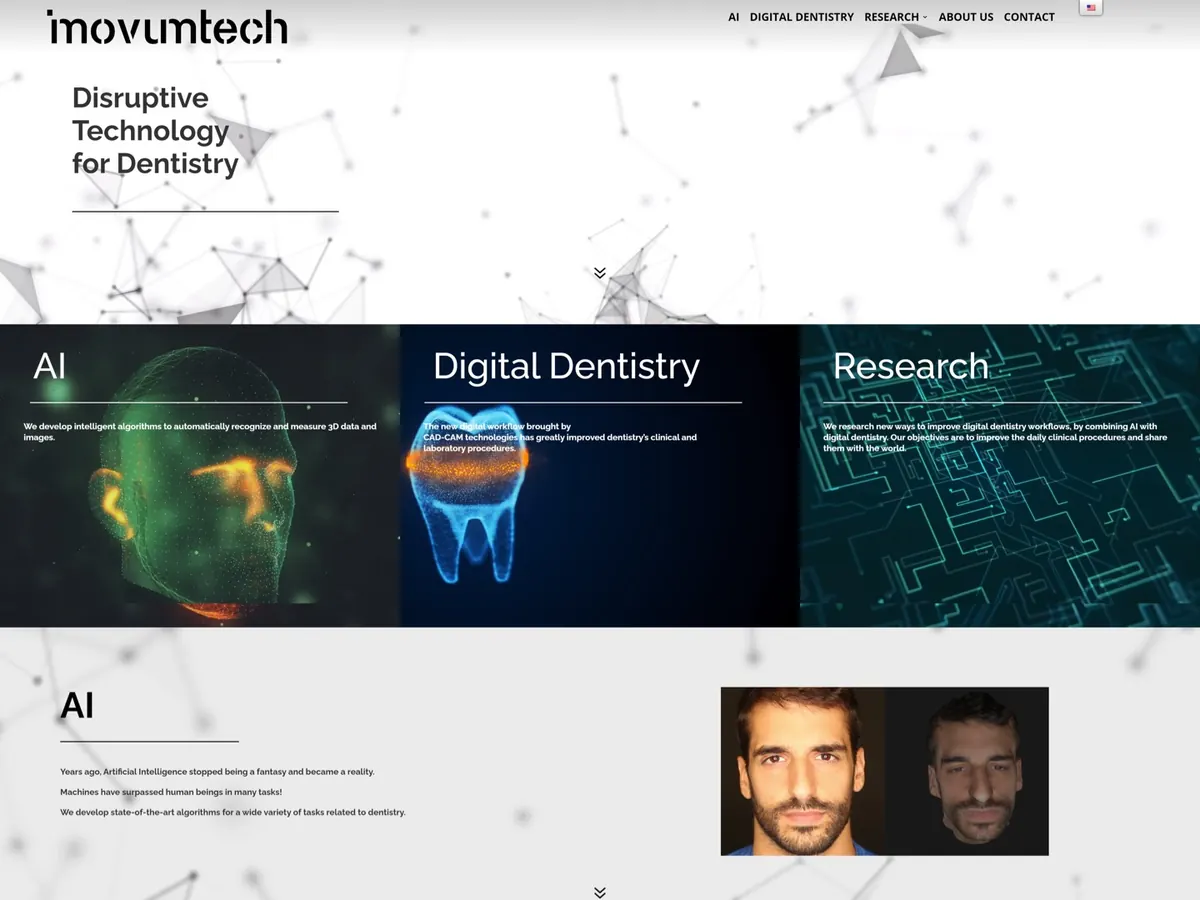This screenshot has width=1200, height=900.
Task: Click the 'We develop intelligent algorithms' description
Action: (x=200, y=432)
